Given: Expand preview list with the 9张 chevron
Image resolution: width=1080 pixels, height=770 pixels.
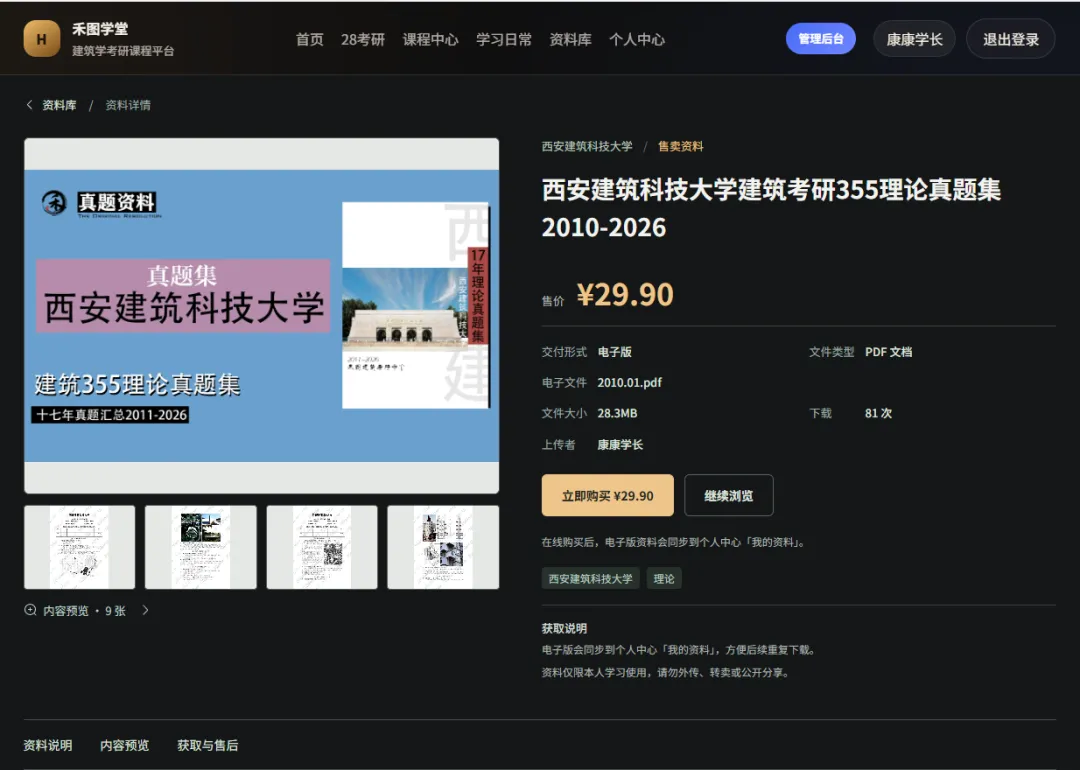Looking at the screenshot, I should pyautogui.click(x=145, y=610).
